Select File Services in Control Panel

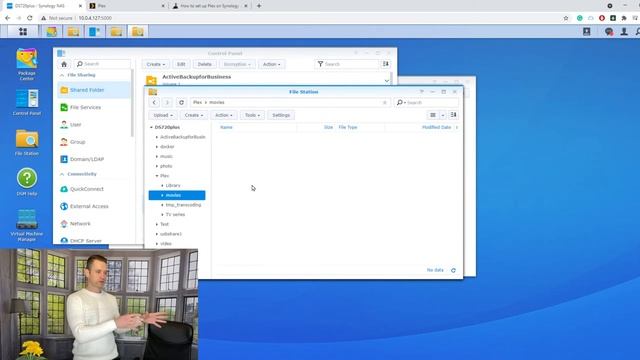94,107
